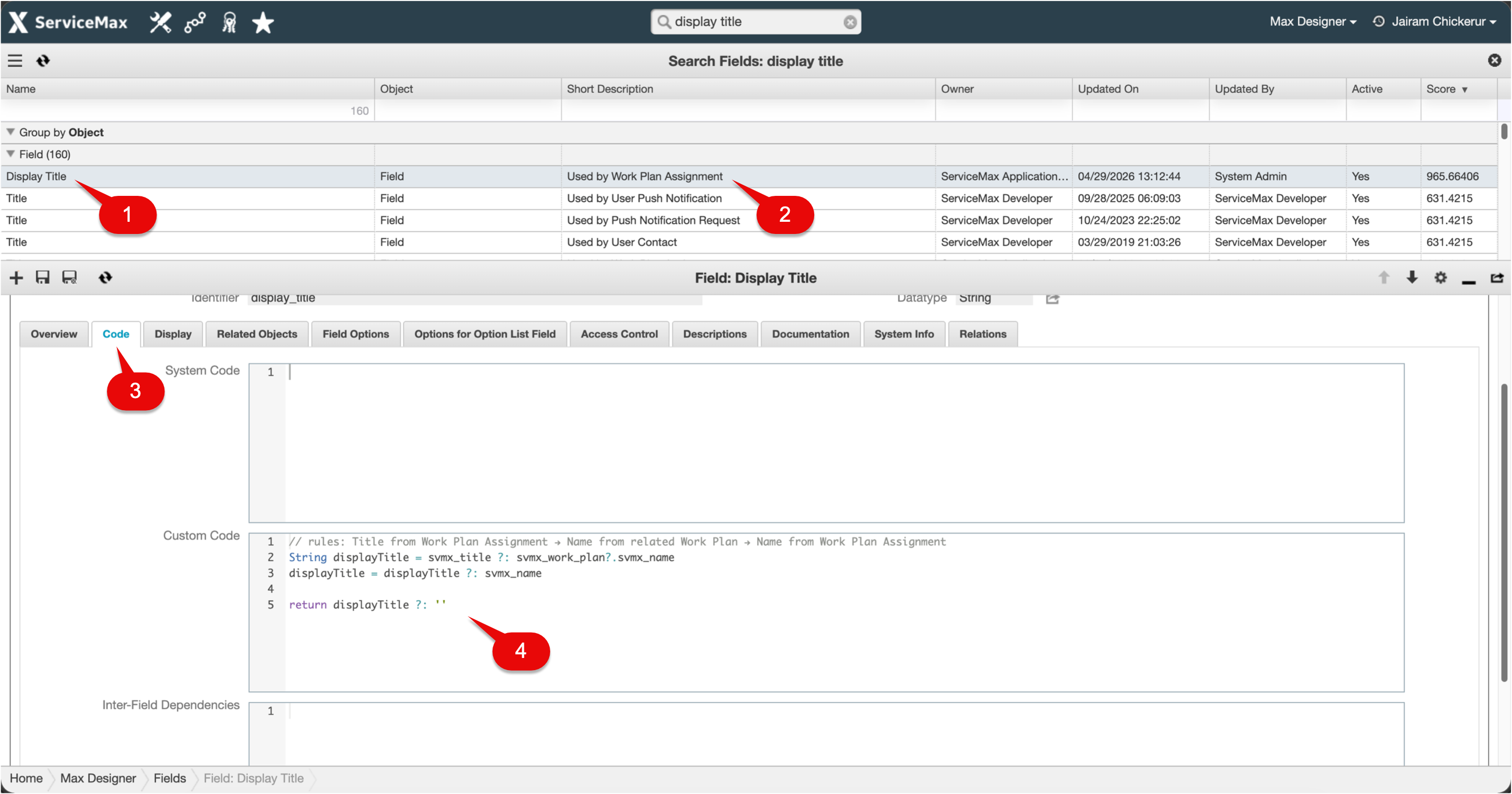Go to previous record up arrow
Viewport: 1512px width, 794px height.
[1383, 278]
